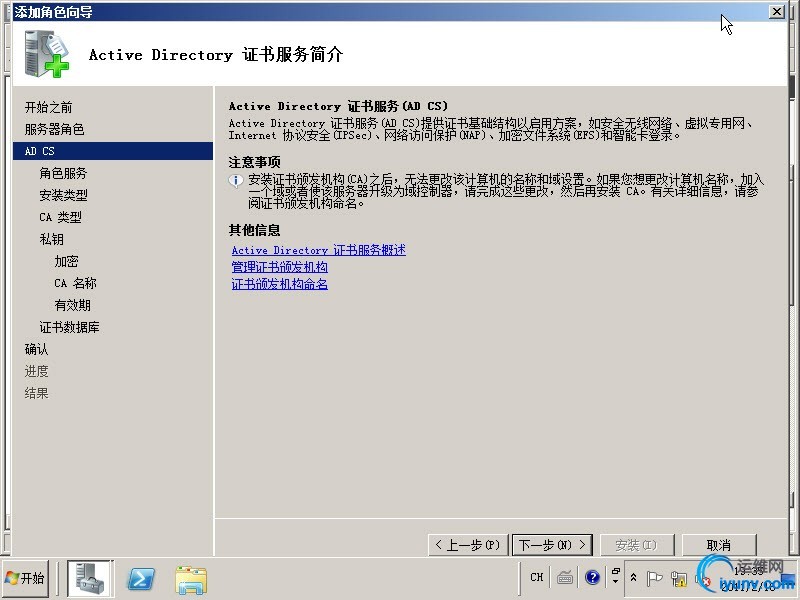Screen dimensions: 800x600
Task: Click the 注意事项 heading
Action: (x=255, y=162)
